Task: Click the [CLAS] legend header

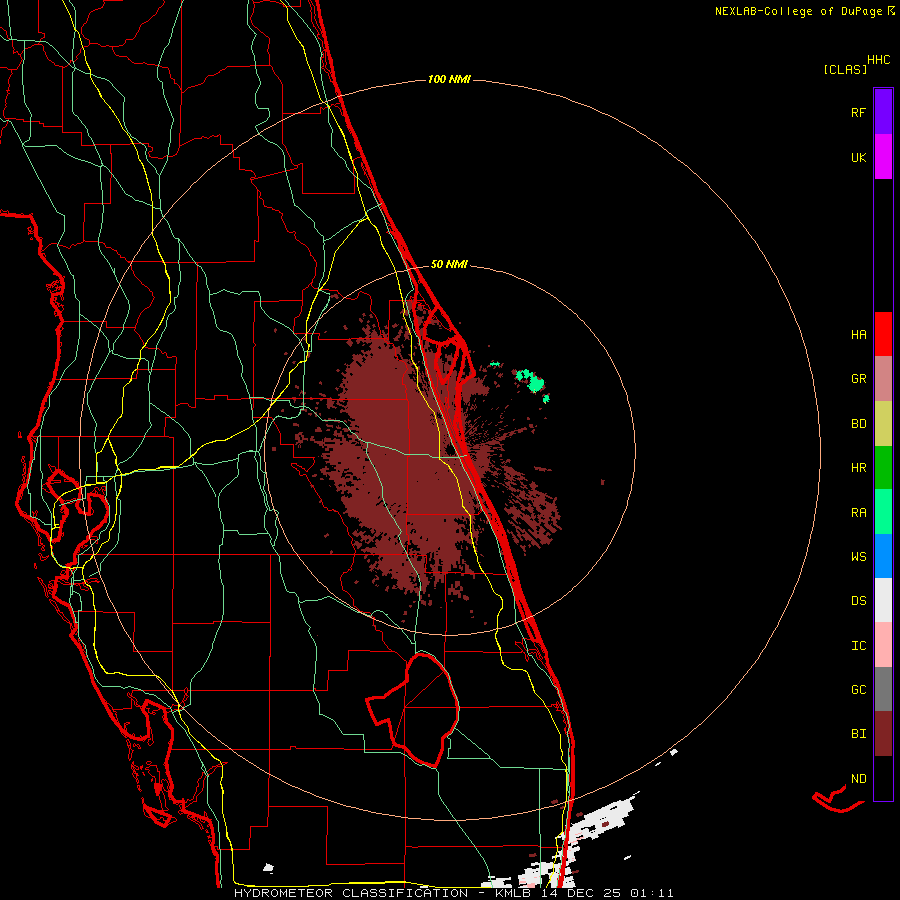Action: (x=845, y=69)
